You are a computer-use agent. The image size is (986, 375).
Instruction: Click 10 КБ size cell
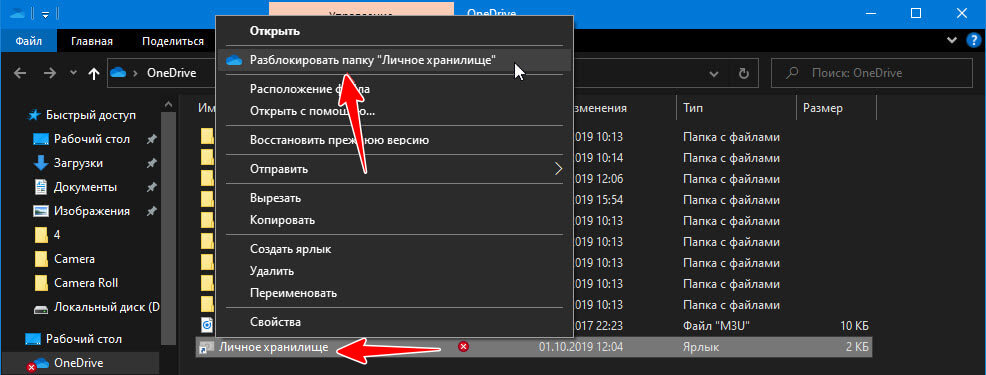tap(855, 325)
